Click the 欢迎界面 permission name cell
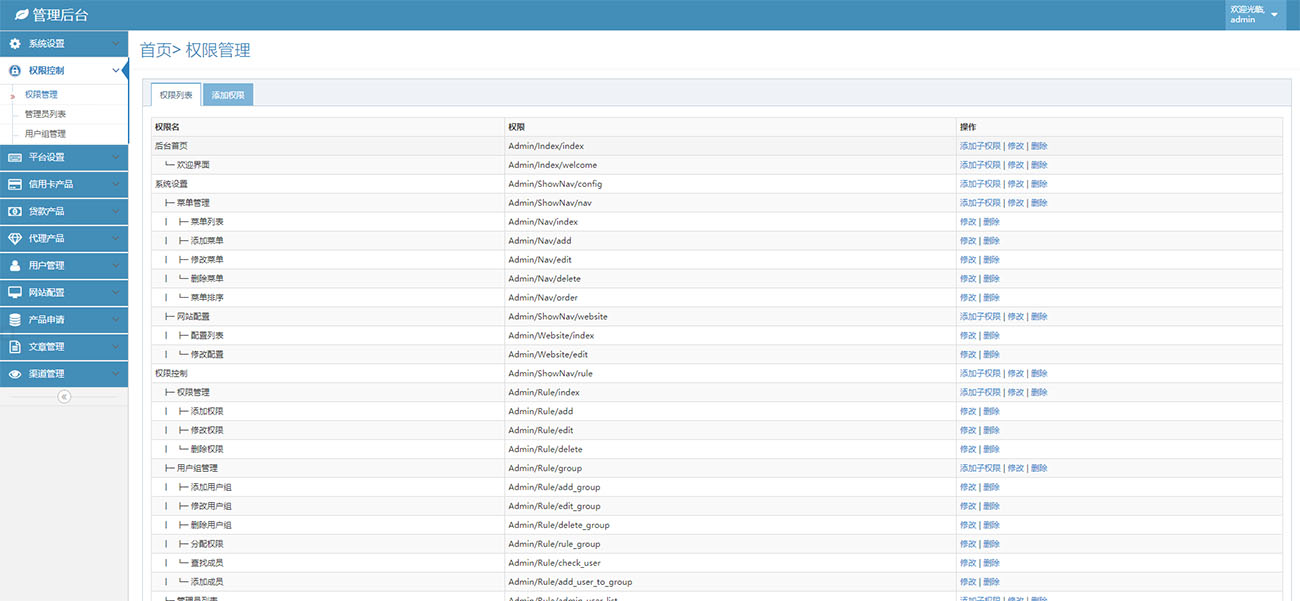The height and width of the screenshot is (601, 1300). [327, 165]
